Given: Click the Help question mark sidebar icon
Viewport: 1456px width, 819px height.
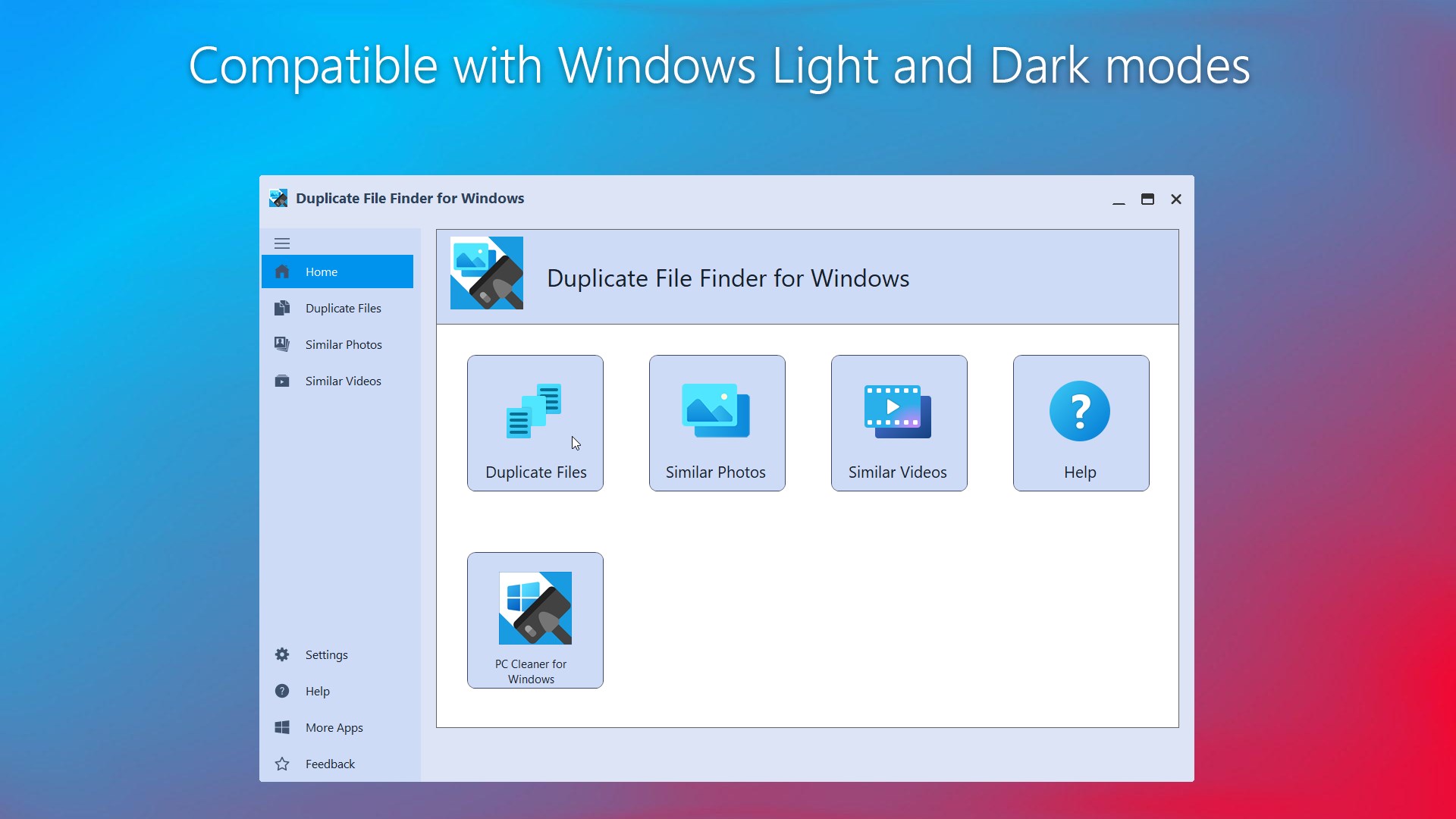Looking at the screenshot, I should (x=282, y=691).
